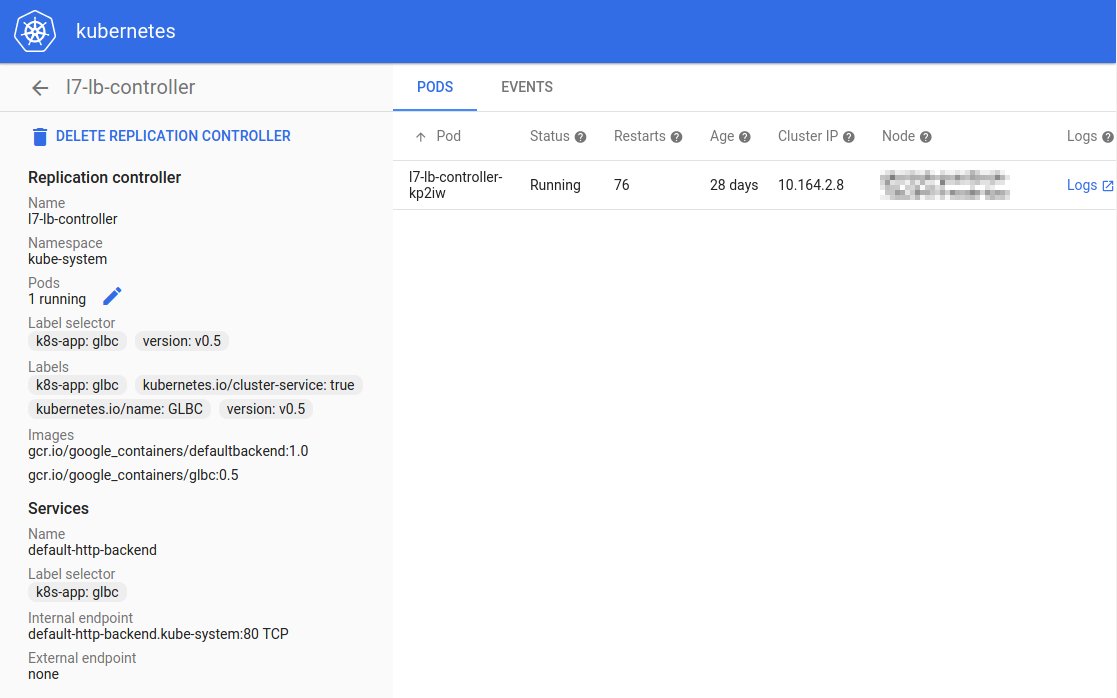Open help icon next to Status
This screenshot has height=698, width=1117.
click(580, 137)
